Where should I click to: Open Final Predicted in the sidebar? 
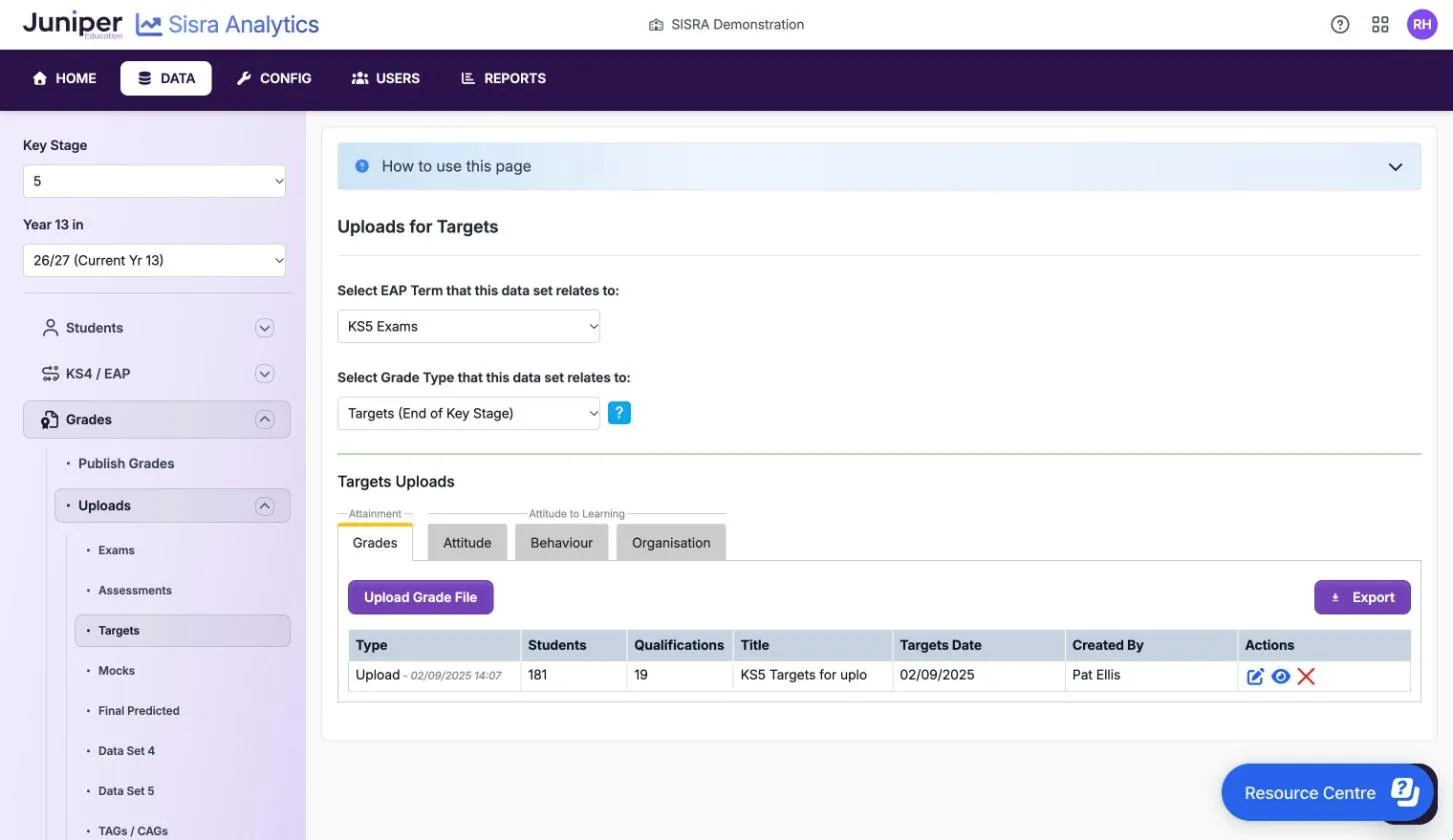click(x=139, y=711)
